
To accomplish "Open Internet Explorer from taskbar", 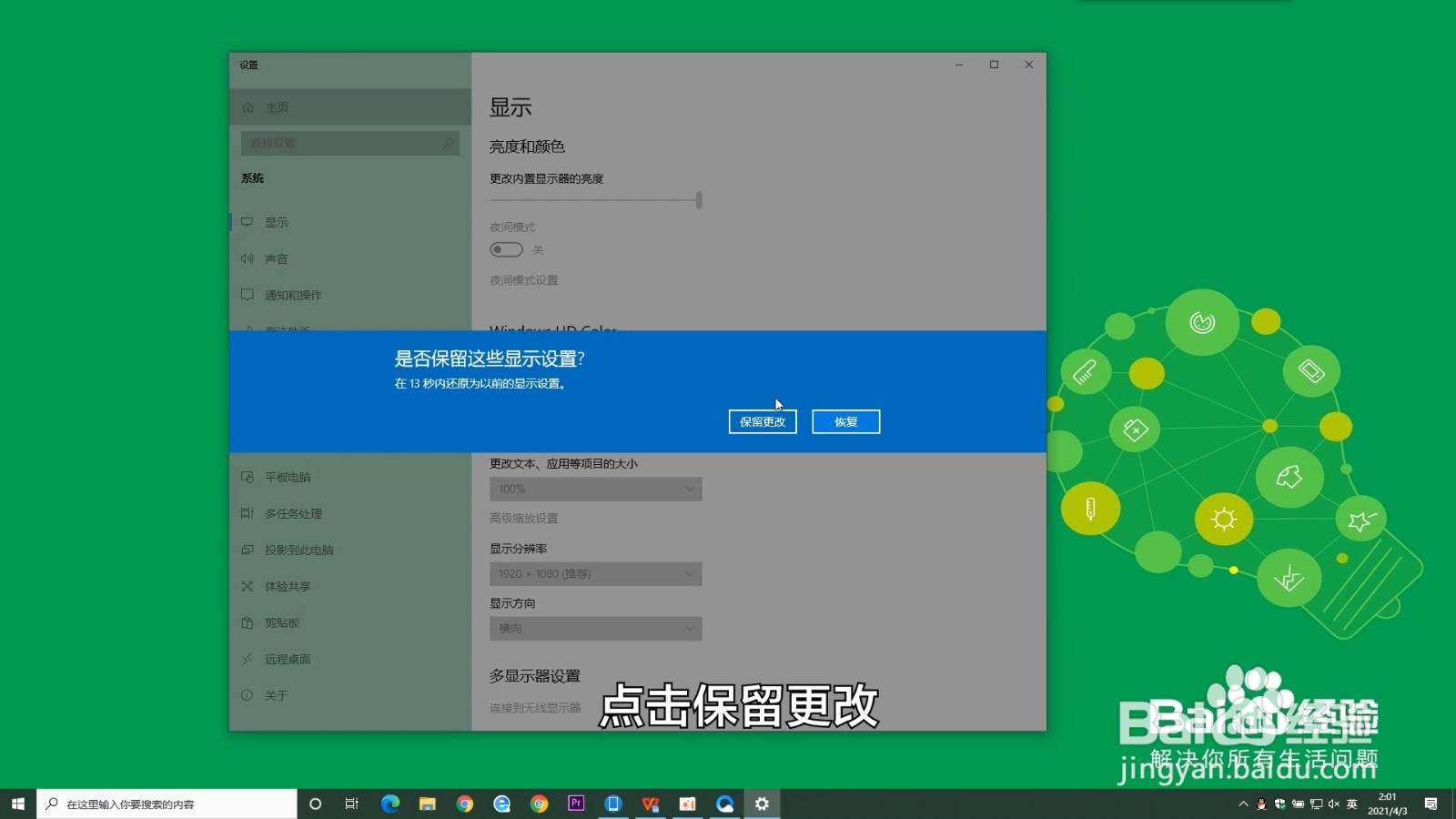I will (x=501, y=804).
